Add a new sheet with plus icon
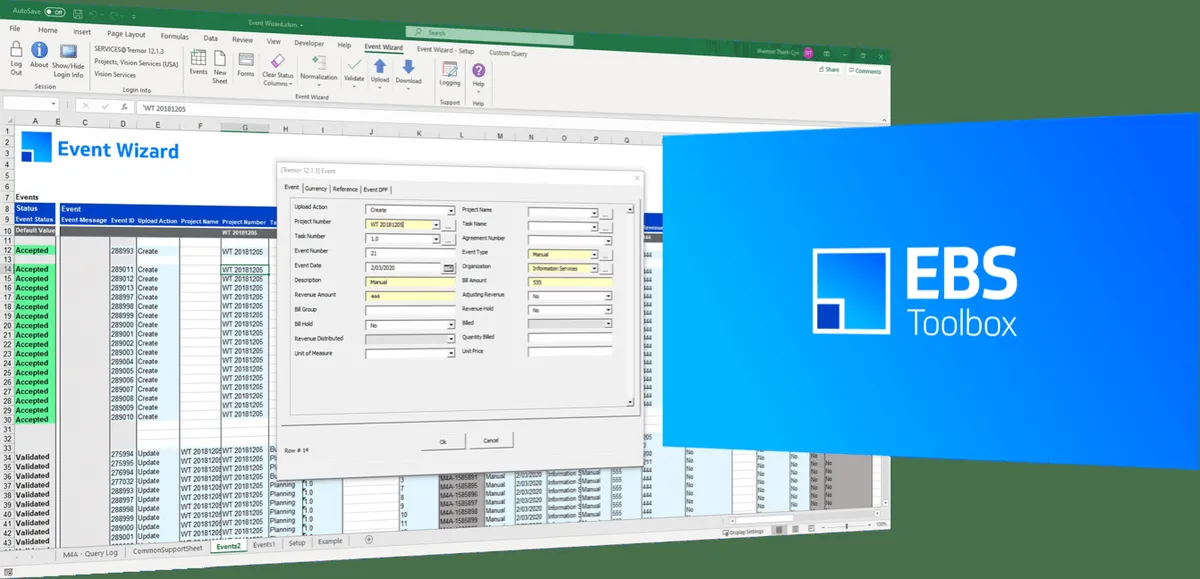The width and height of the screenshot is (1200, 579). (369, 540)
